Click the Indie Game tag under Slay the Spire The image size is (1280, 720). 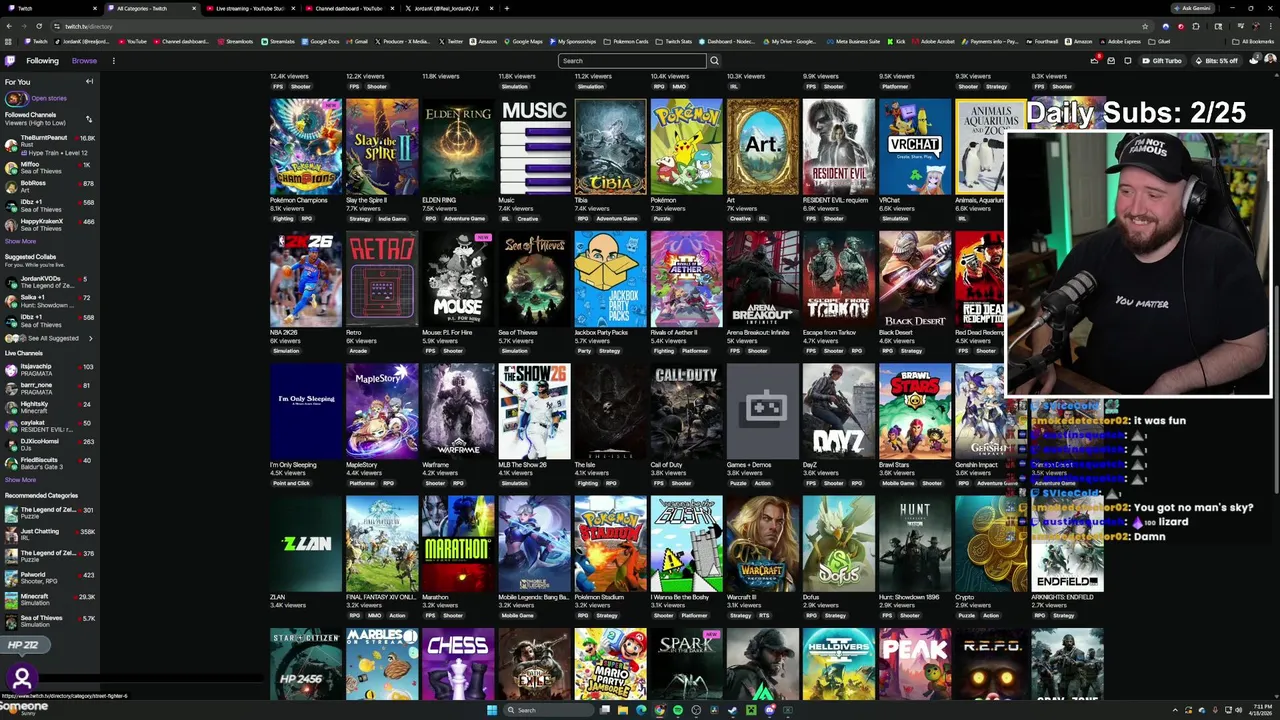392,219
